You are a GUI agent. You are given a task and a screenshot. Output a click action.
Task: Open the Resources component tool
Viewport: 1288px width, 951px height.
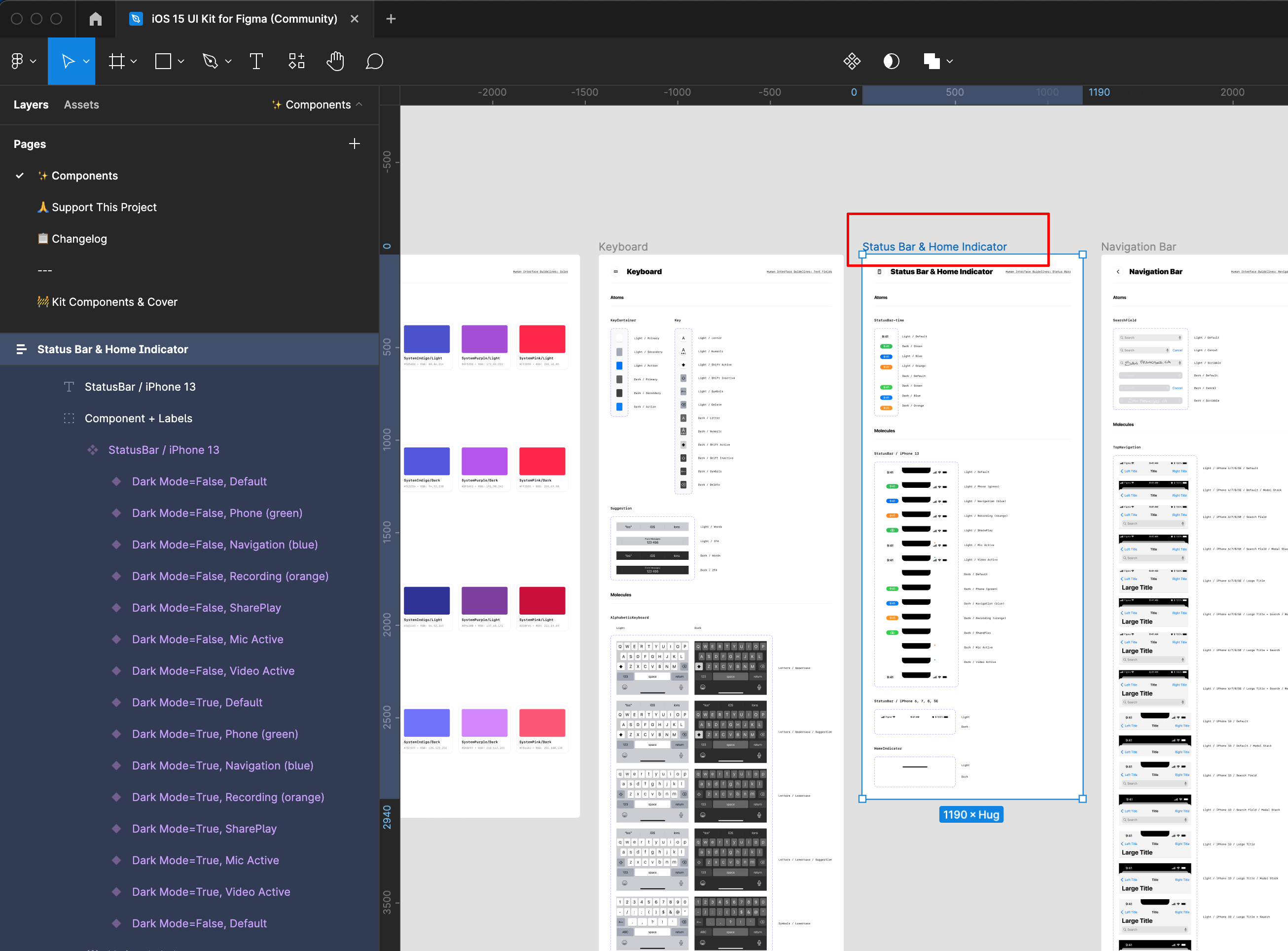(296, 61)
